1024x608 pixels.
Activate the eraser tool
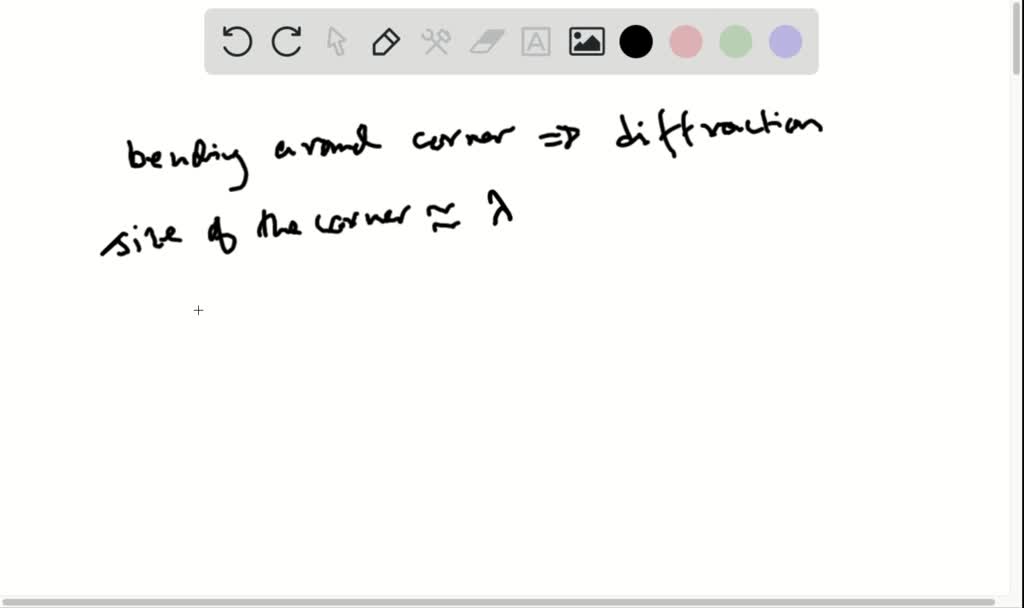pyautogui.click(x=487, y=42)
